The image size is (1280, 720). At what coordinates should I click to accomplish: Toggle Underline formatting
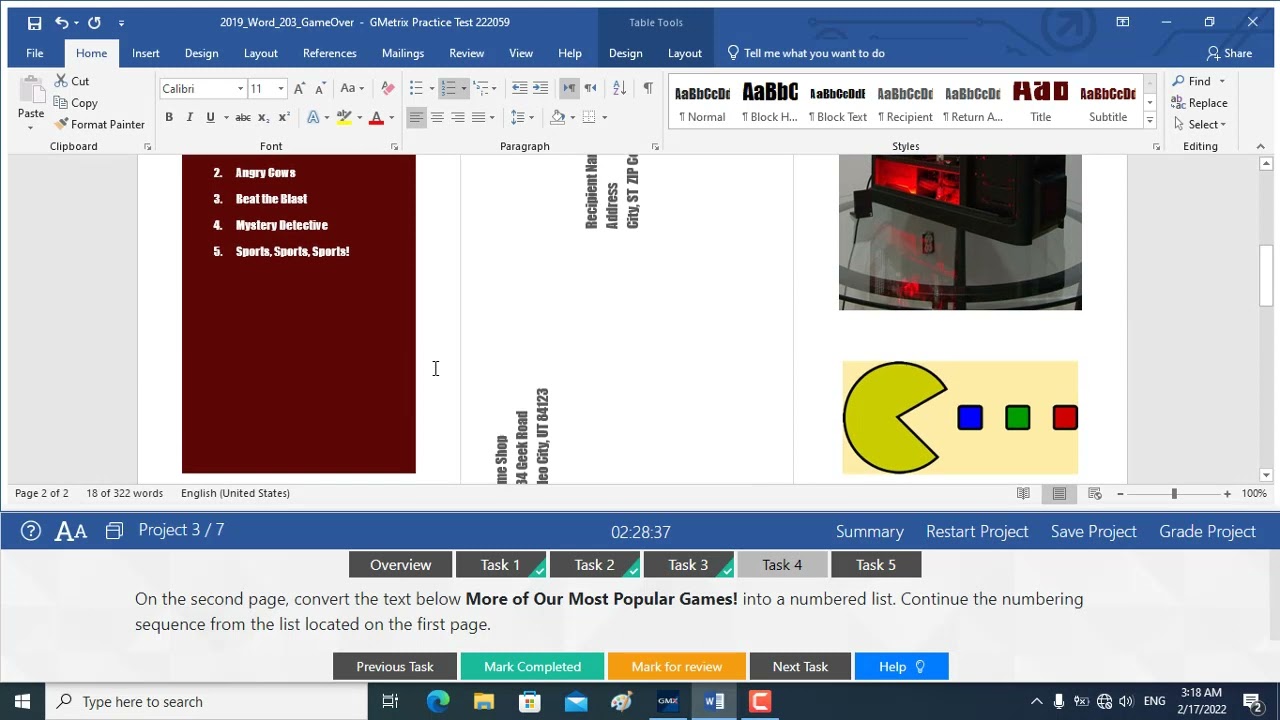[x=210, y=117]
